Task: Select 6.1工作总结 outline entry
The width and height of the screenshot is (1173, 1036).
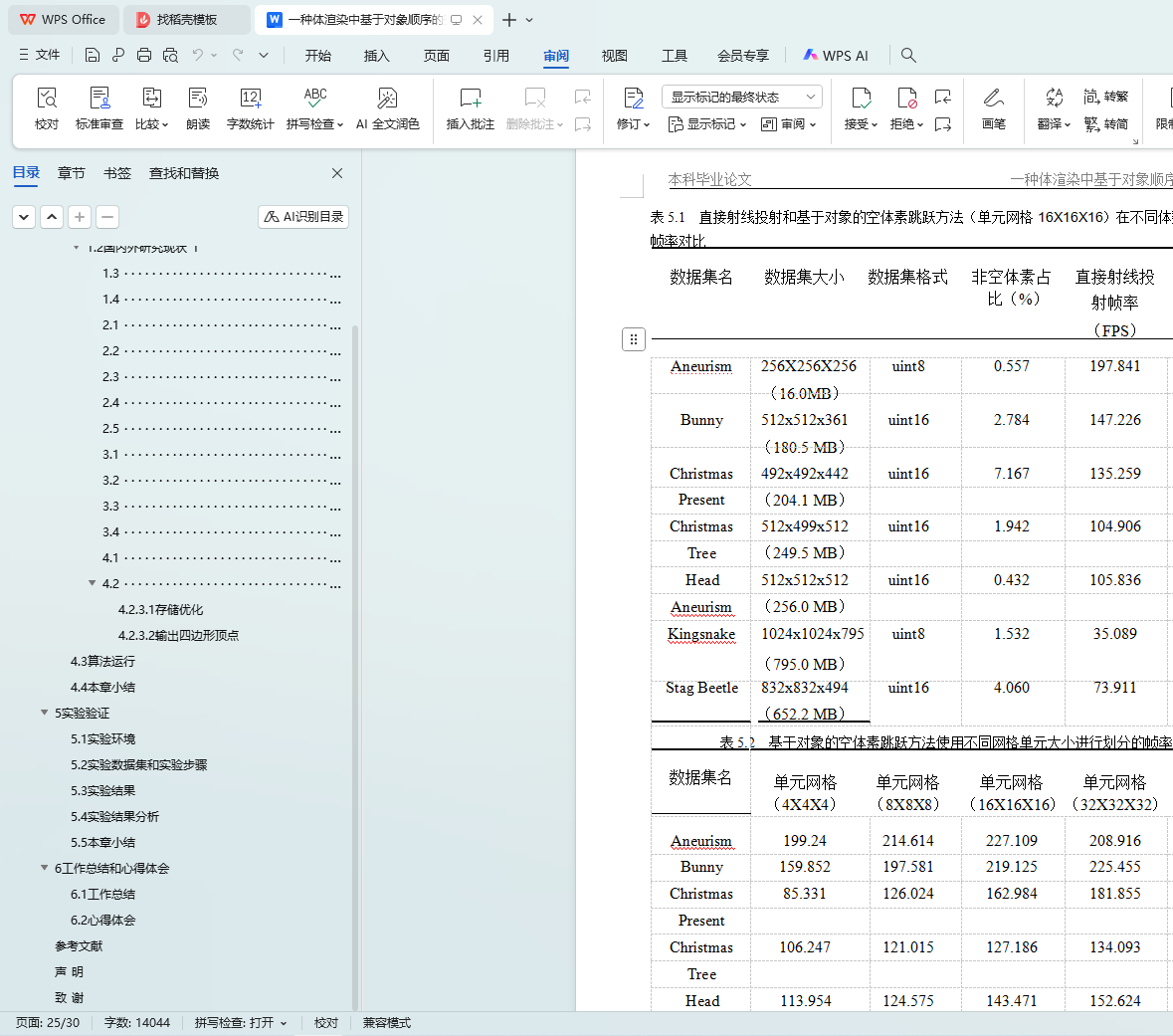Action: [x=103, y=894]
